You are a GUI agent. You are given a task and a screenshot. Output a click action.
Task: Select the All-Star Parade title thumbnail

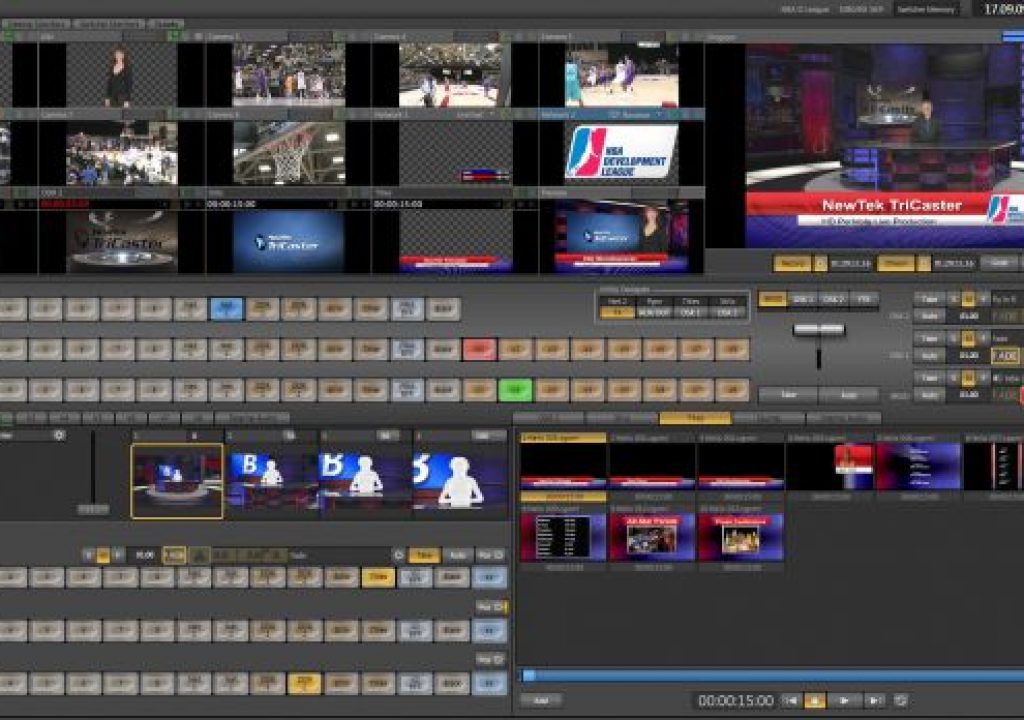651,537
